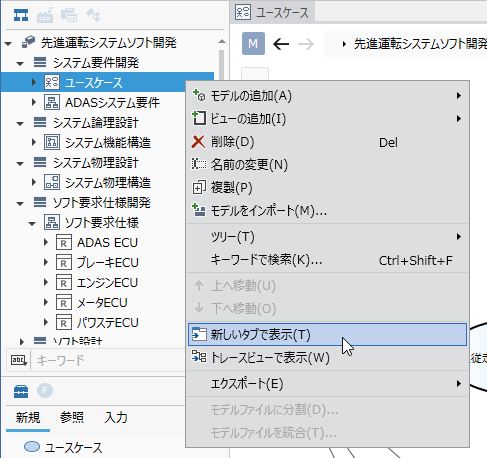Click 先進運転システムソフト開発 in the breadcrumb

click(x=420, y=44)
